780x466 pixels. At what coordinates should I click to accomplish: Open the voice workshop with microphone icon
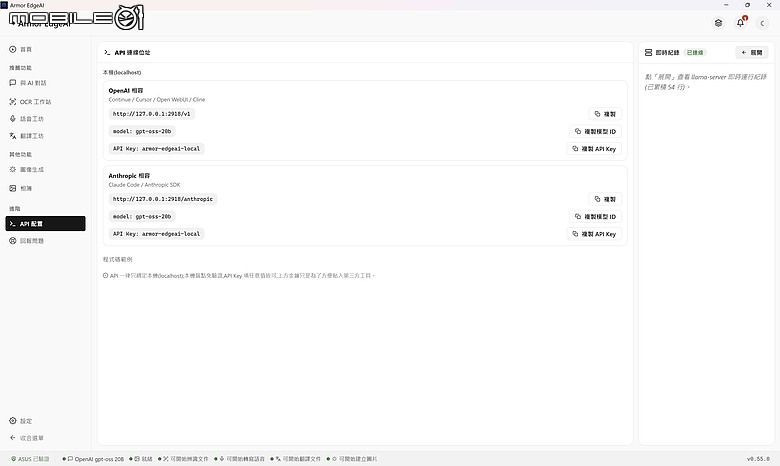tap(27, 119)
